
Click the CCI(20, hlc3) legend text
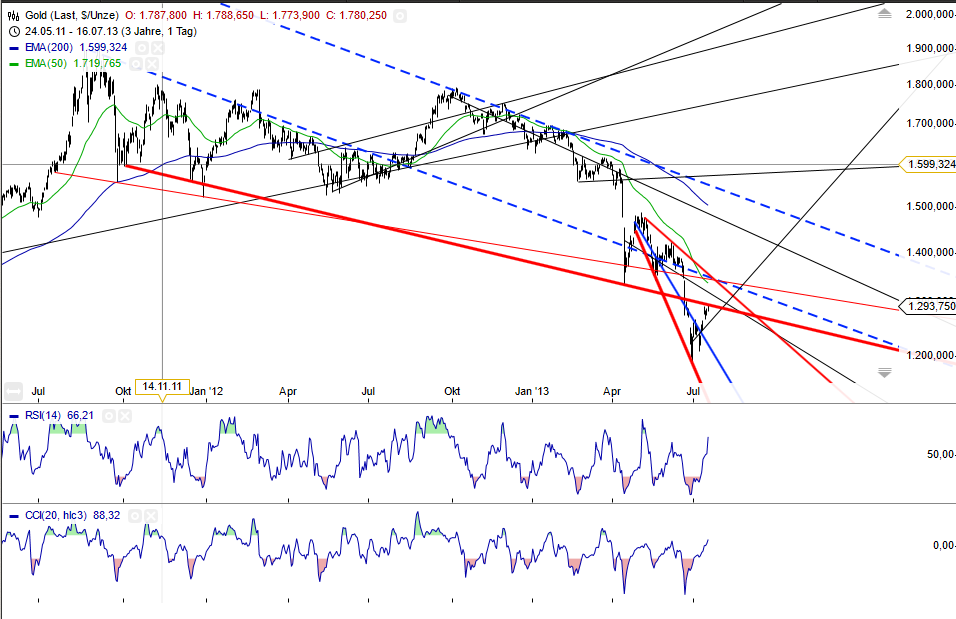(x=56, y=515)
